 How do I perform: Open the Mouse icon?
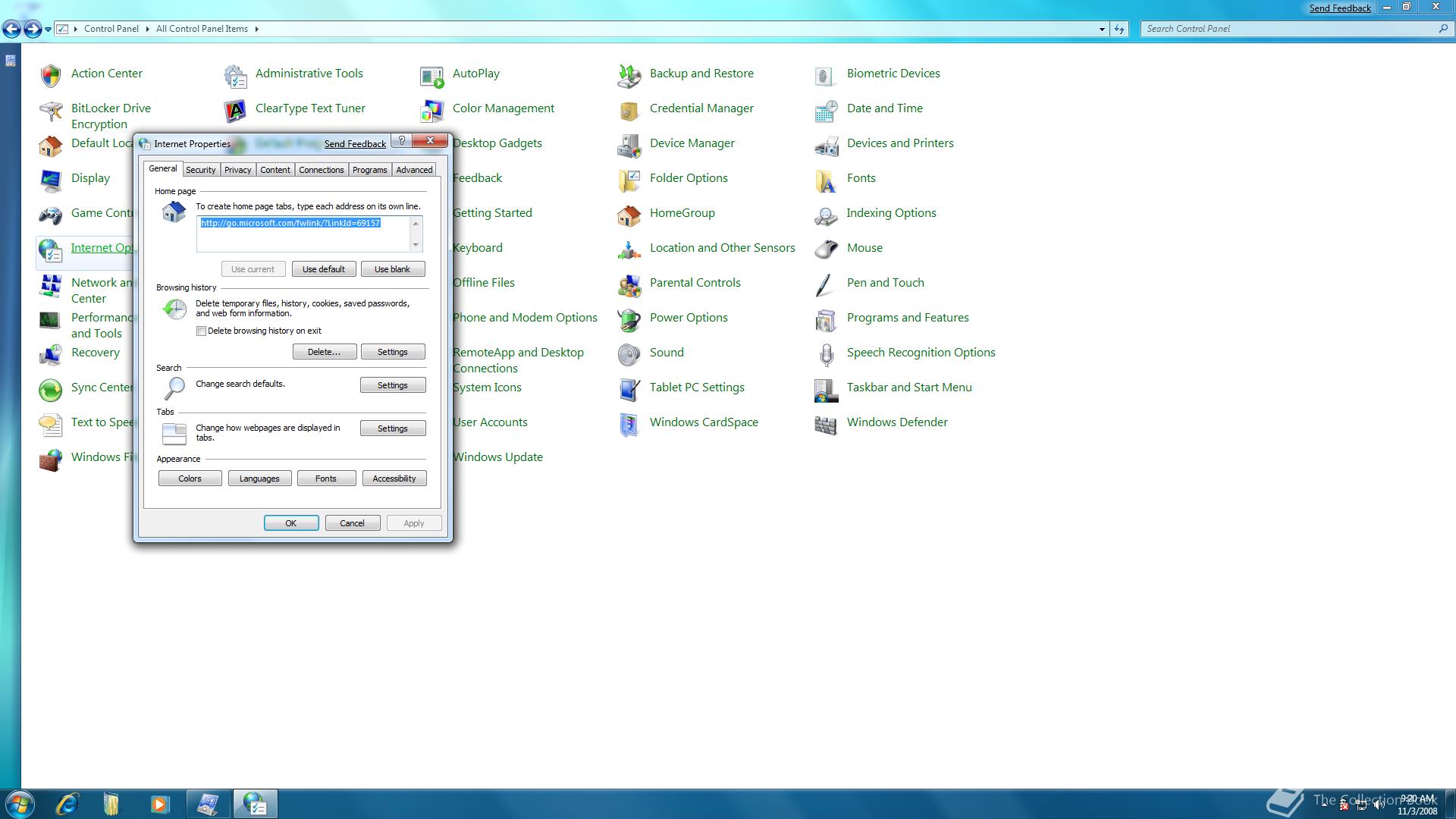click(x=827, y=249)
